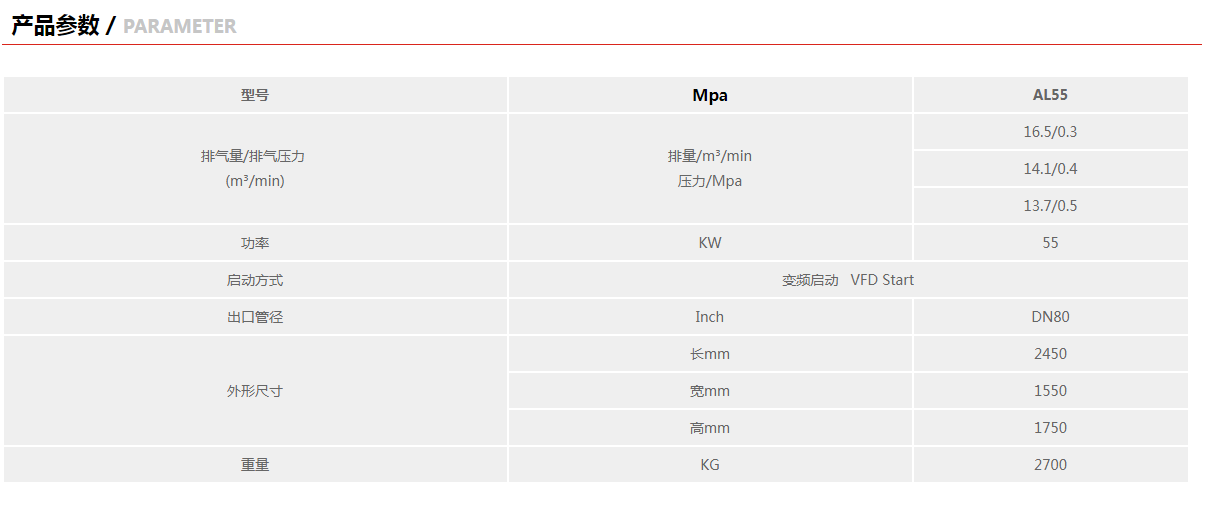Click the bold Mpa header cell
The height and width of the screenshot is (514, 1210).
710,96
